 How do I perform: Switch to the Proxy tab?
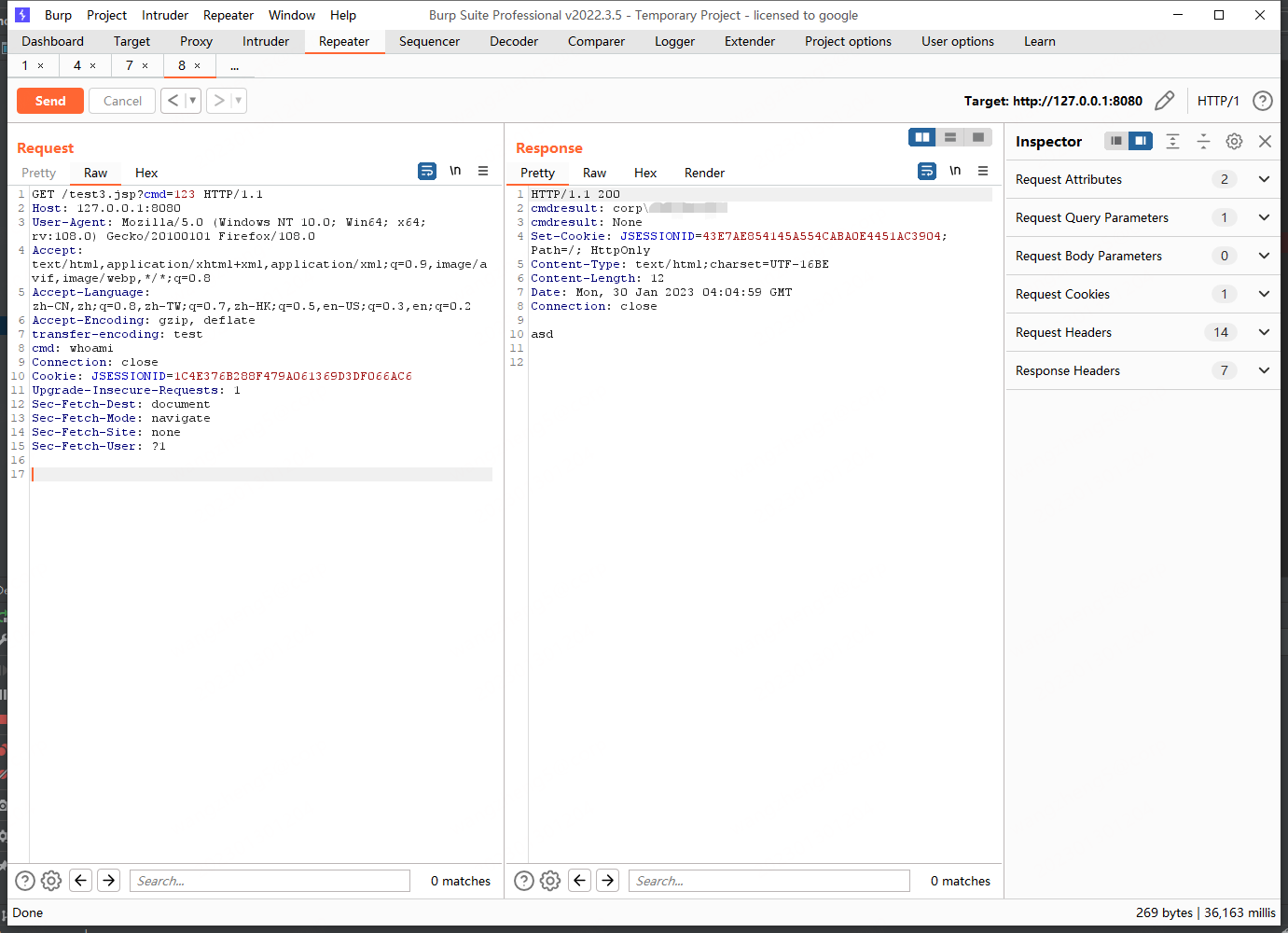pos(196,41)
